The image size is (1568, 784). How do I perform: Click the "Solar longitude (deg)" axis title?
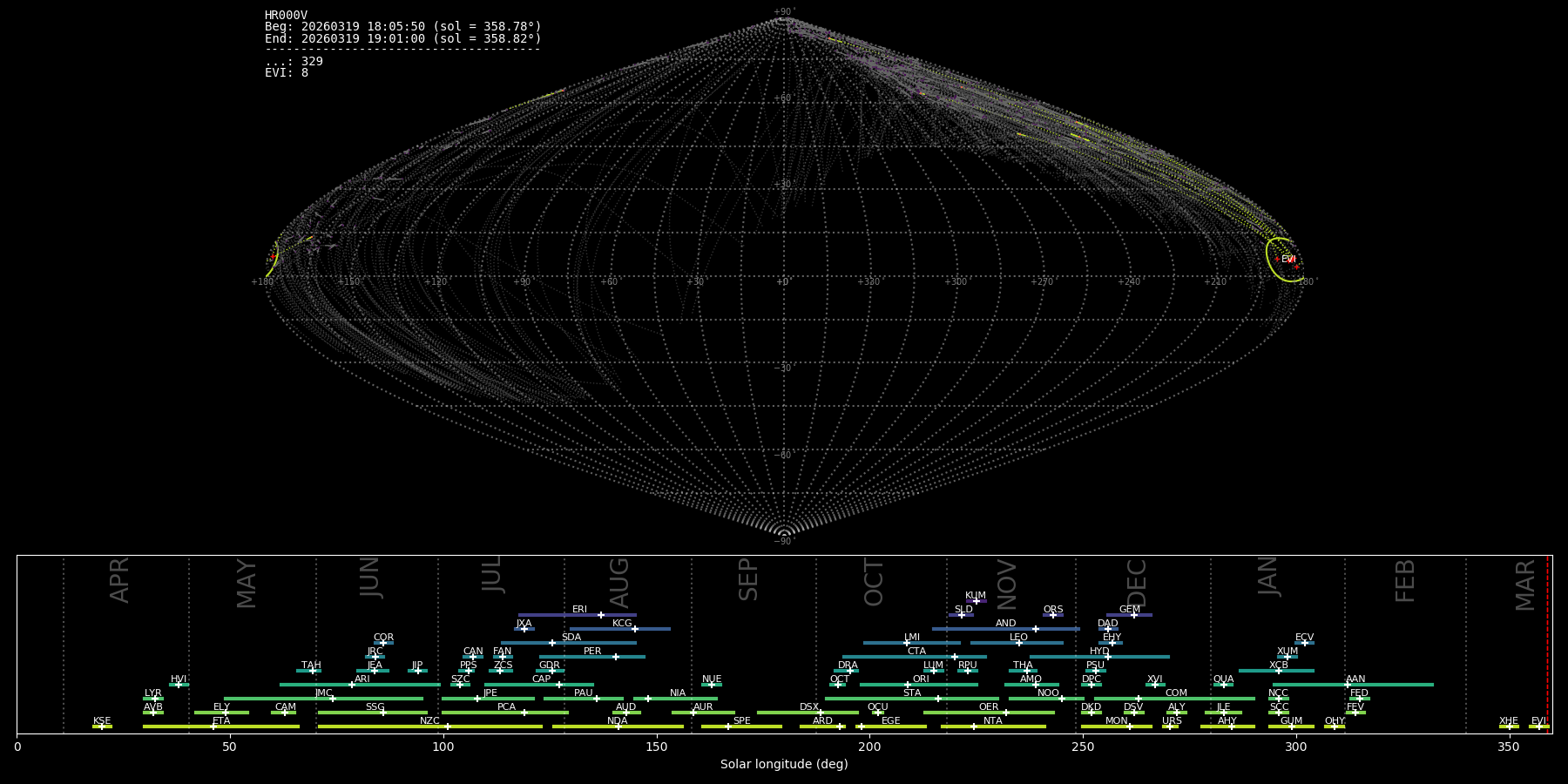pyautogui.click(x=783, y=764)
